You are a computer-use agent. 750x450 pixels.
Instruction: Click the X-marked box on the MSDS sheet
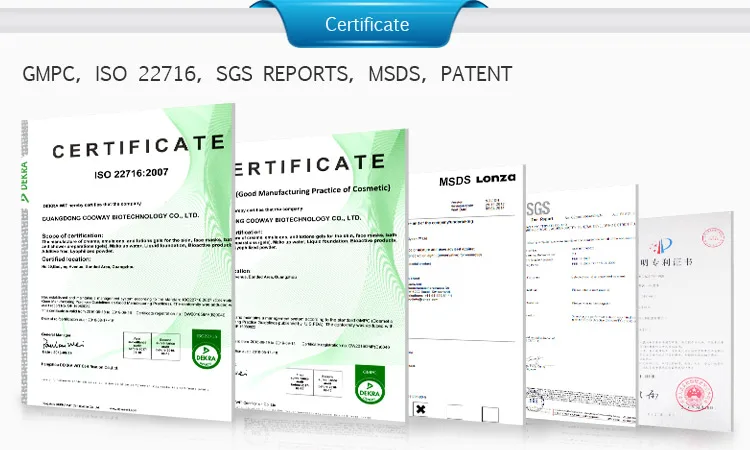(420, 409)
